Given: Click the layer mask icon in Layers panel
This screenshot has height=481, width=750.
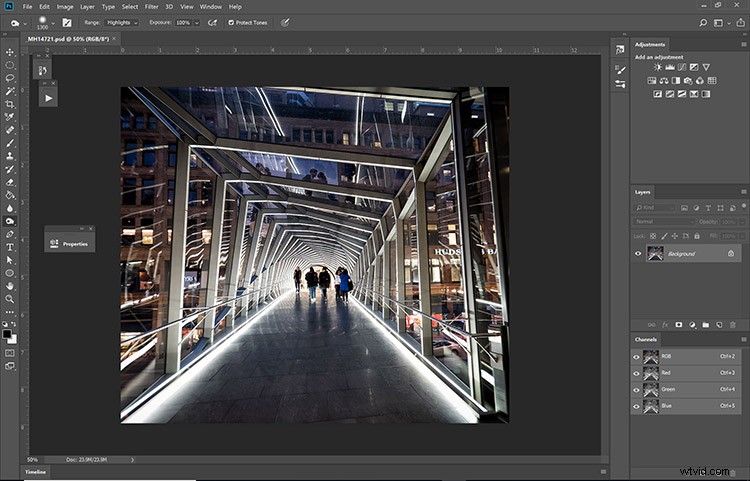Looking at the screenshot, I should pyautogui.click(x=679, y=325).
